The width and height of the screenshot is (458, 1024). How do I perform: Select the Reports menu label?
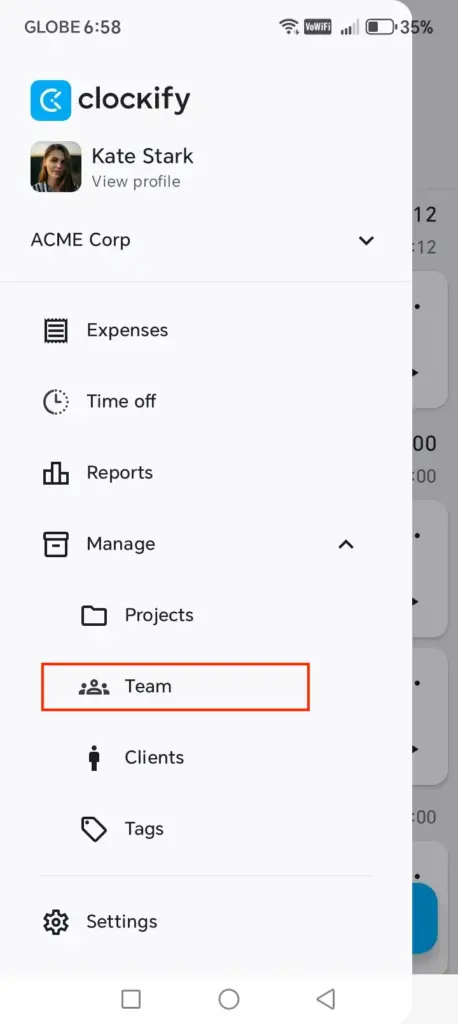pos(120,473)
